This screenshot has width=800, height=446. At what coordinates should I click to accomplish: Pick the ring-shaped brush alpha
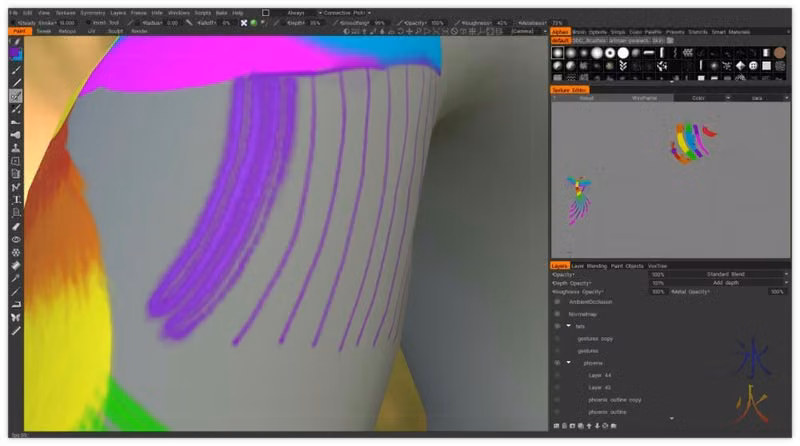click(610, 53)
